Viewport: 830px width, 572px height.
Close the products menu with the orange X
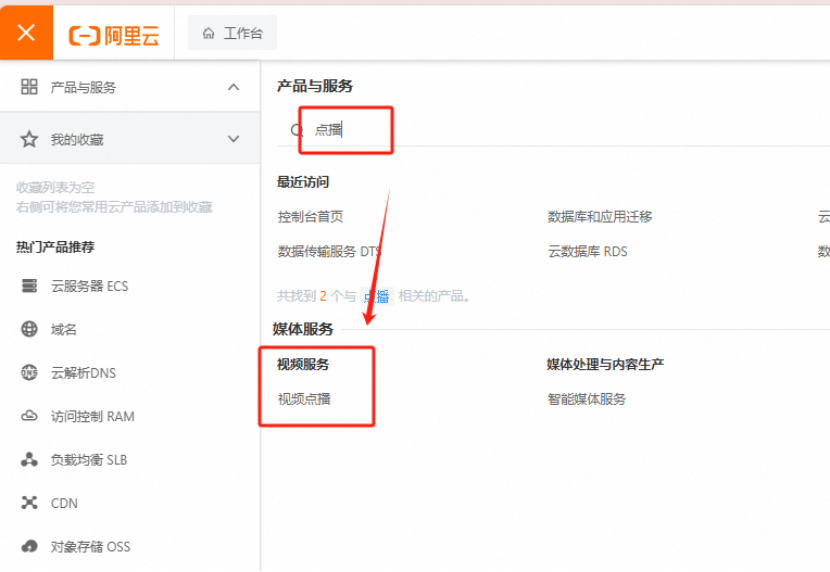[26, 33]
